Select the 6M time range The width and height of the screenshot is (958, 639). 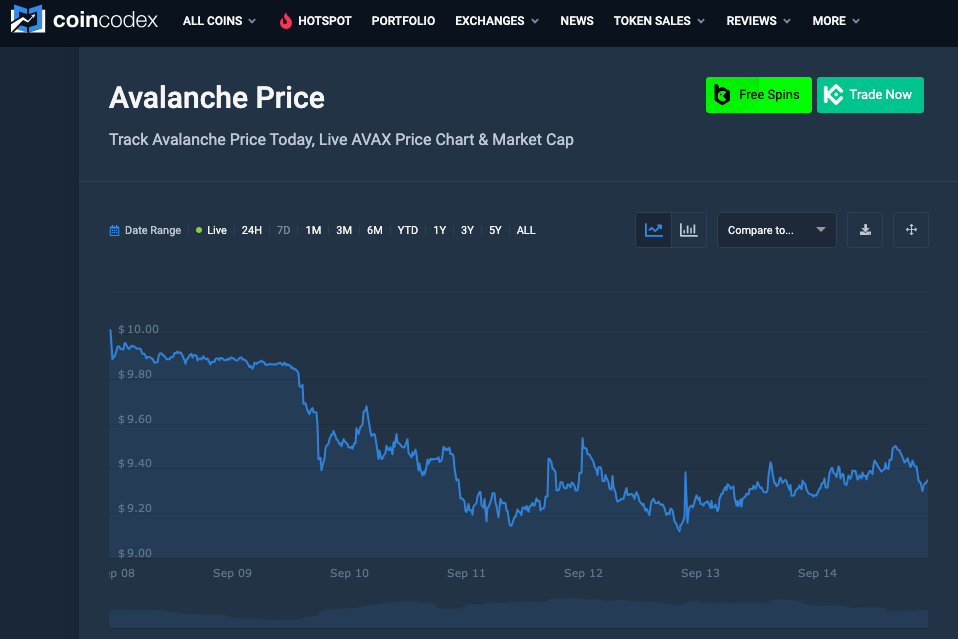pos(375,230)
